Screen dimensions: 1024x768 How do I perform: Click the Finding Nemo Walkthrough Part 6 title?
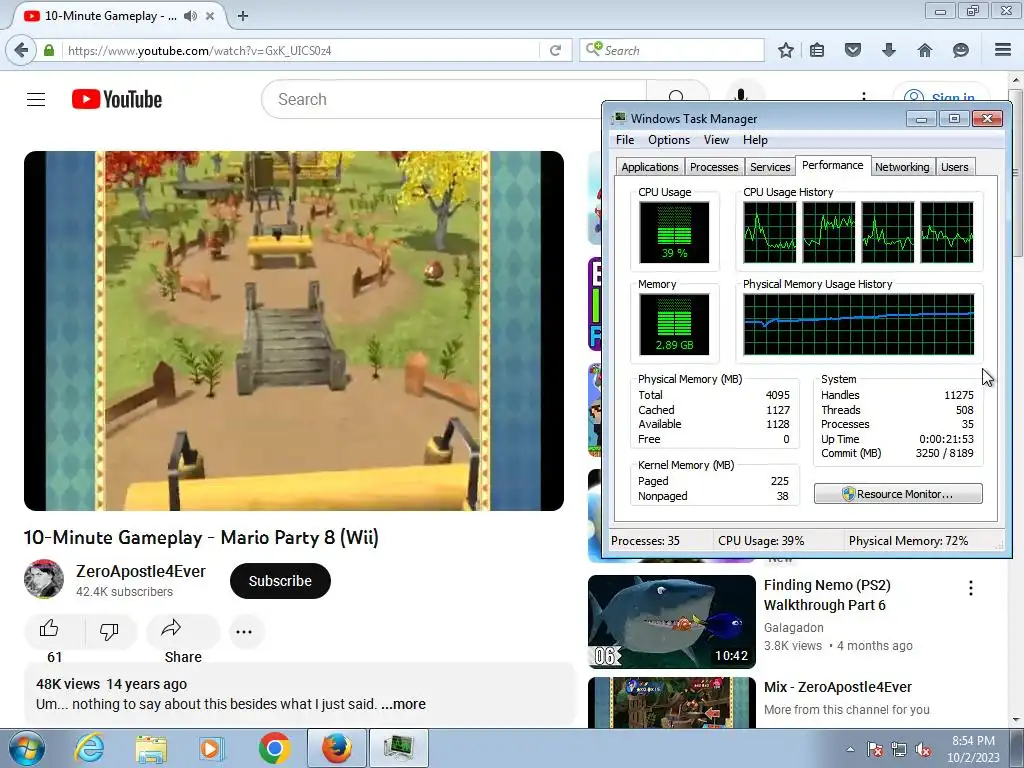(x=827, y=595)
